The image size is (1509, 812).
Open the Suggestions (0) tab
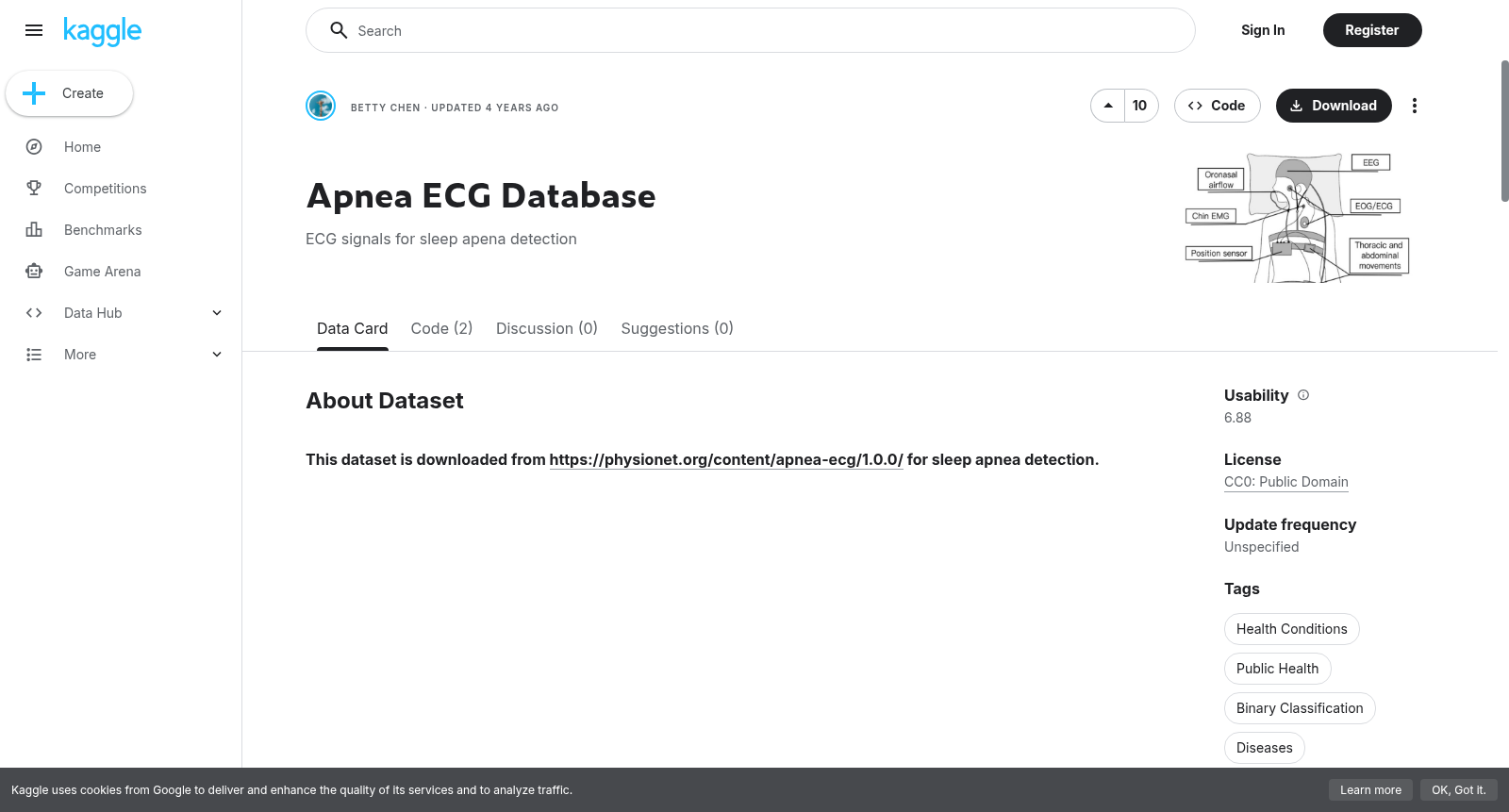677,328
